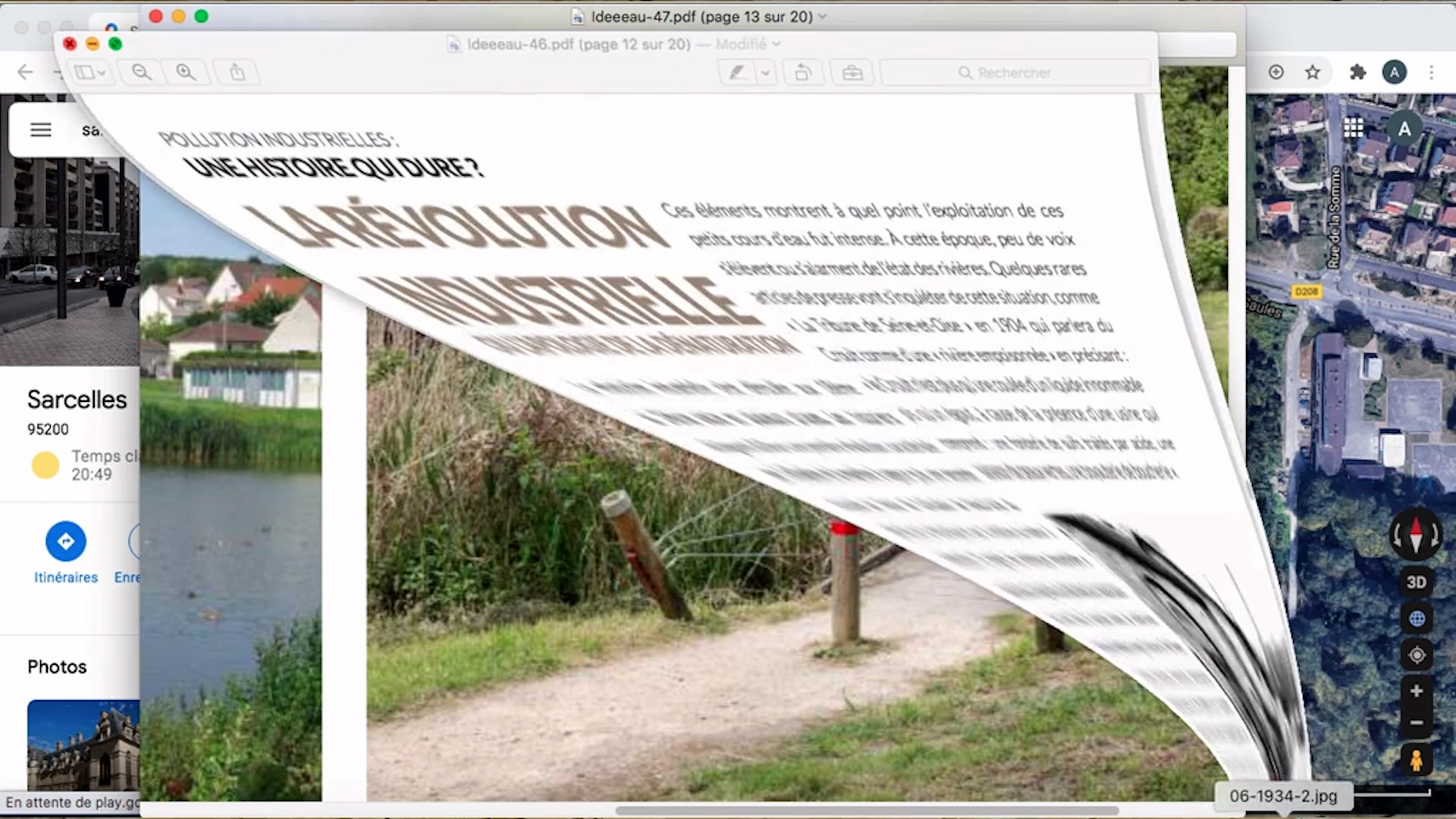The height and width of the screenshot is (819, 1456).
Task: Open the Google apps grid on Maps
Action: point(1354,127)
